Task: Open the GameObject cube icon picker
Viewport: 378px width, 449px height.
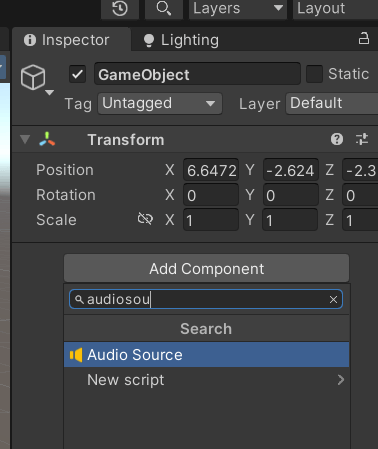Action: [33, 77]
